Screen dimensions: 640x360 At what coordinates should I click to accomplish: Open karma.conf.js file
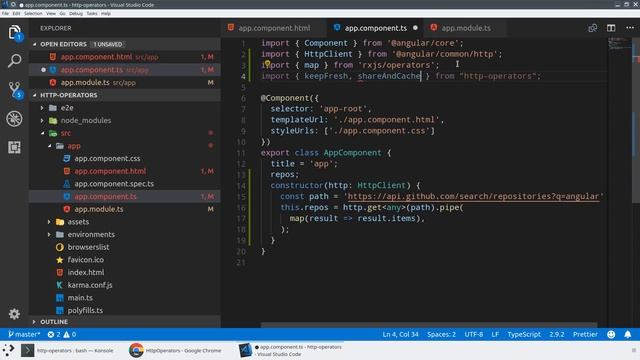[90, 285]
